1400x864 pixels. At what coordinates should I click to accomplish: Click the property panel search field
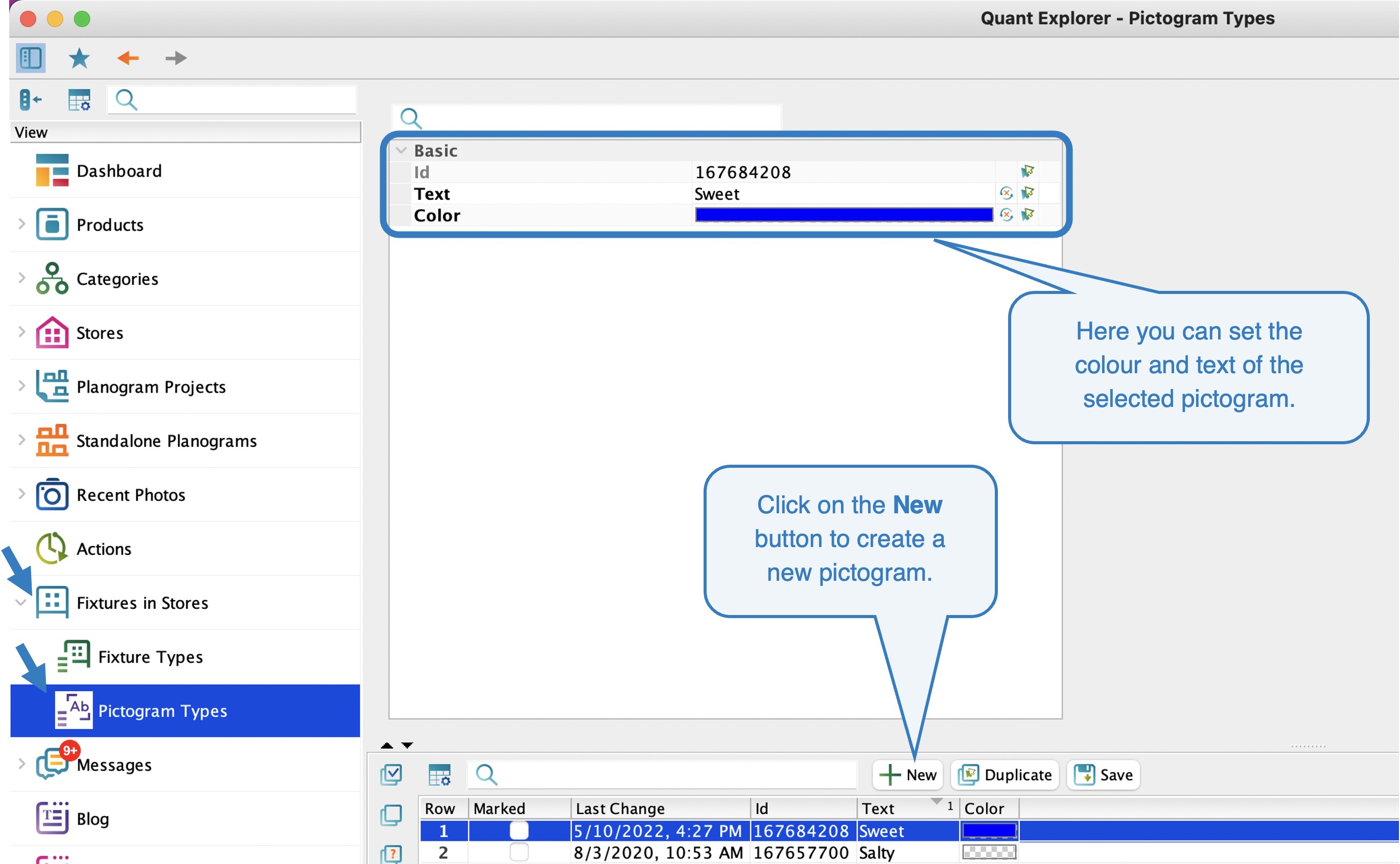pos(587,118)
